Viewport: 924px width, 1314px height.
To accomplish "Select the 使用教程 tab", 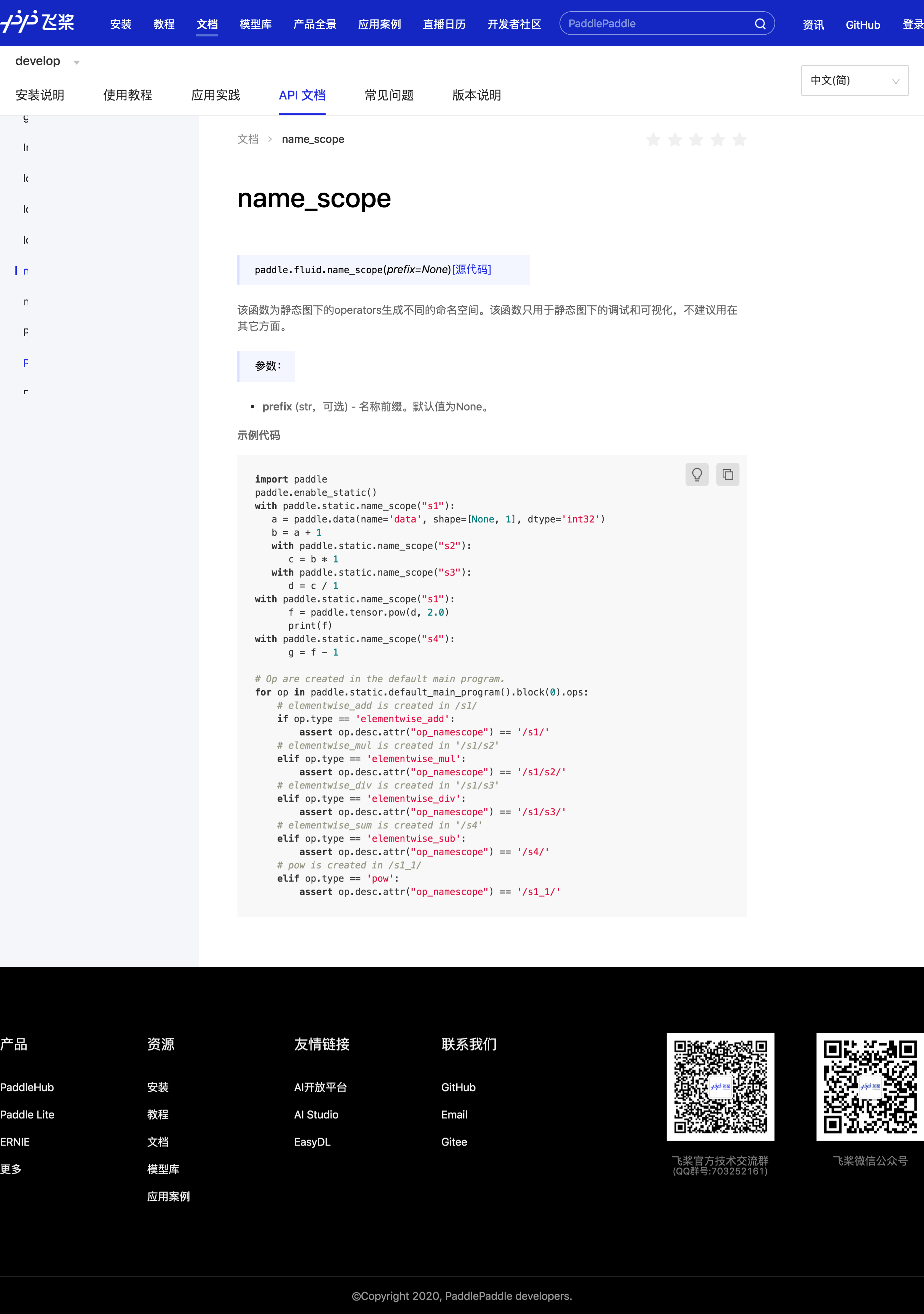I will (127, 95).
